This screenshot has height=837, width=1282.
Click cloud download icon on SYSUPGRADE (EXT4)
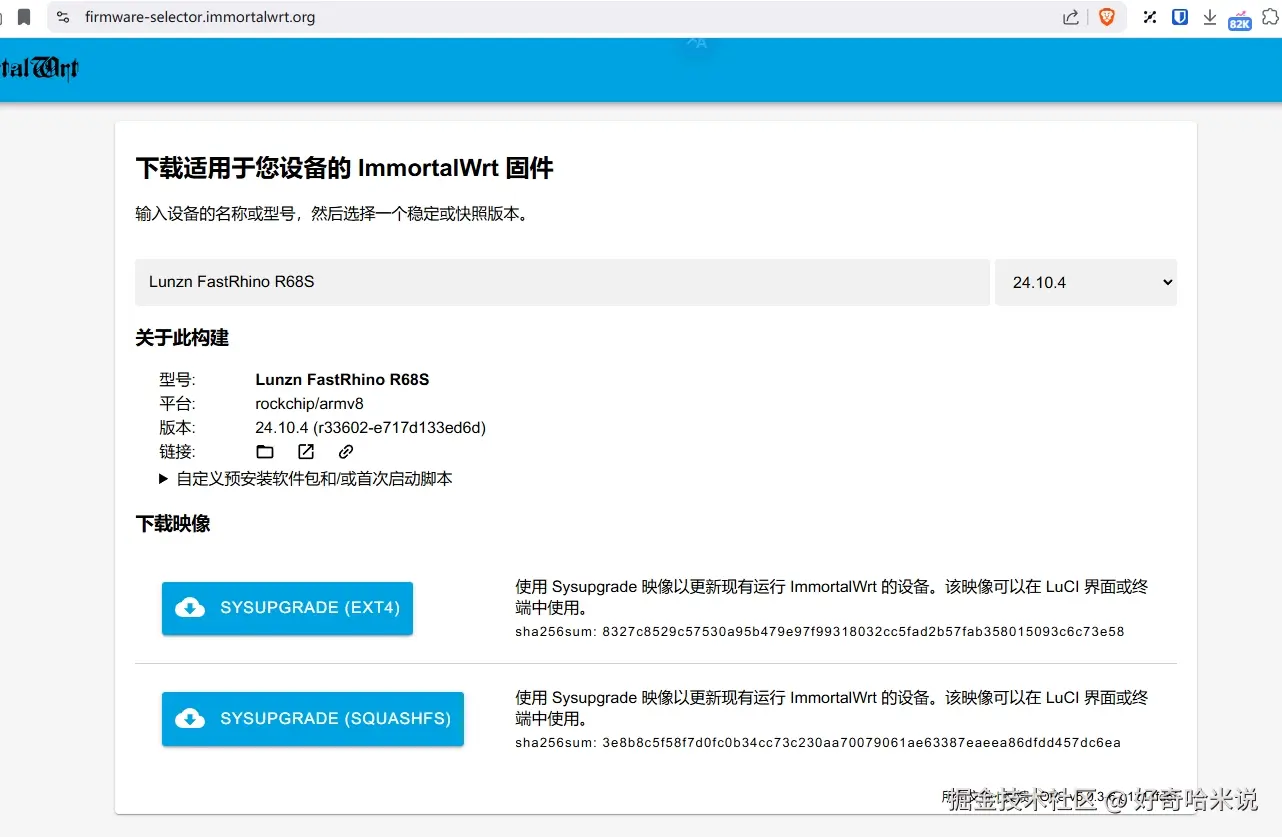pyautogui.click(x=190, y=608)
